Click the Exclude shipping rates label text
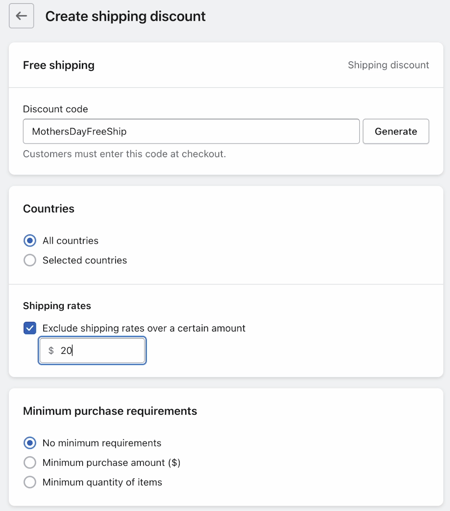This screenshot has width=450, height=511. click(144, 328)
